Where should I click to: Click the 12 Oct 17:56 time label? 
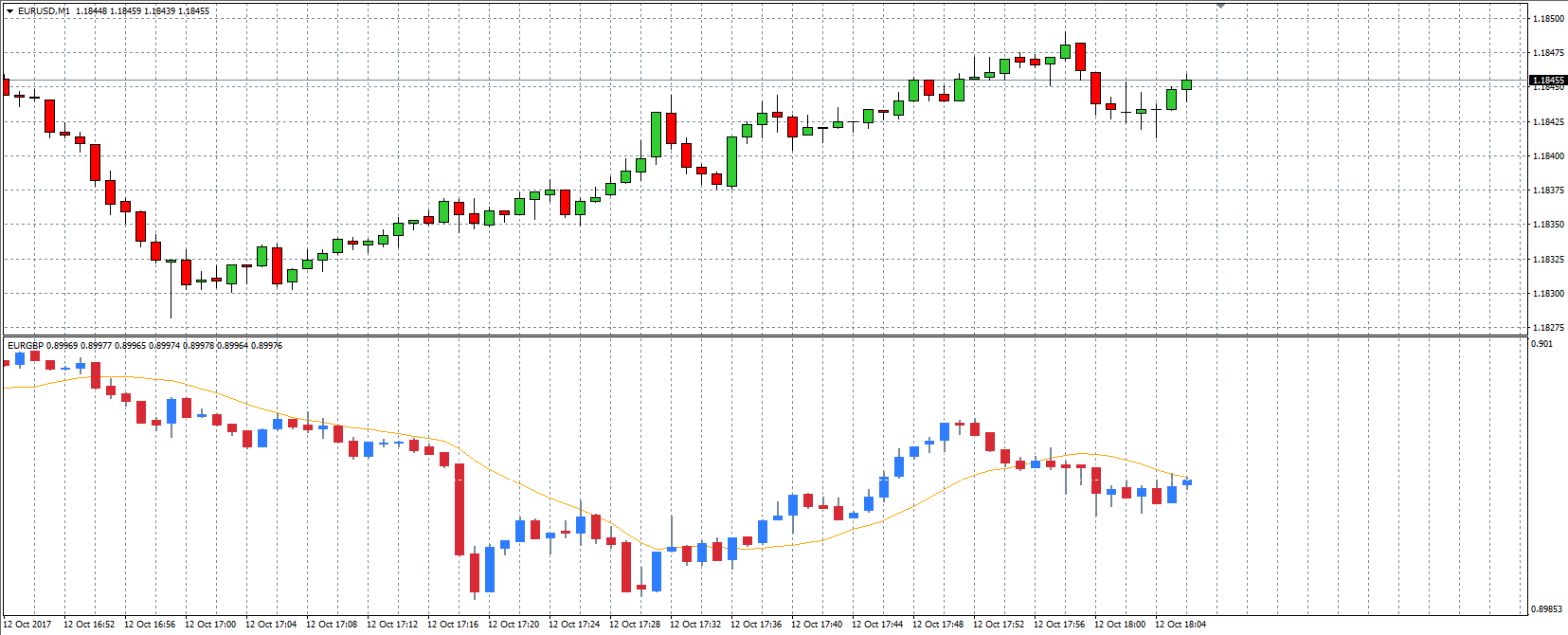point(1059,625)
